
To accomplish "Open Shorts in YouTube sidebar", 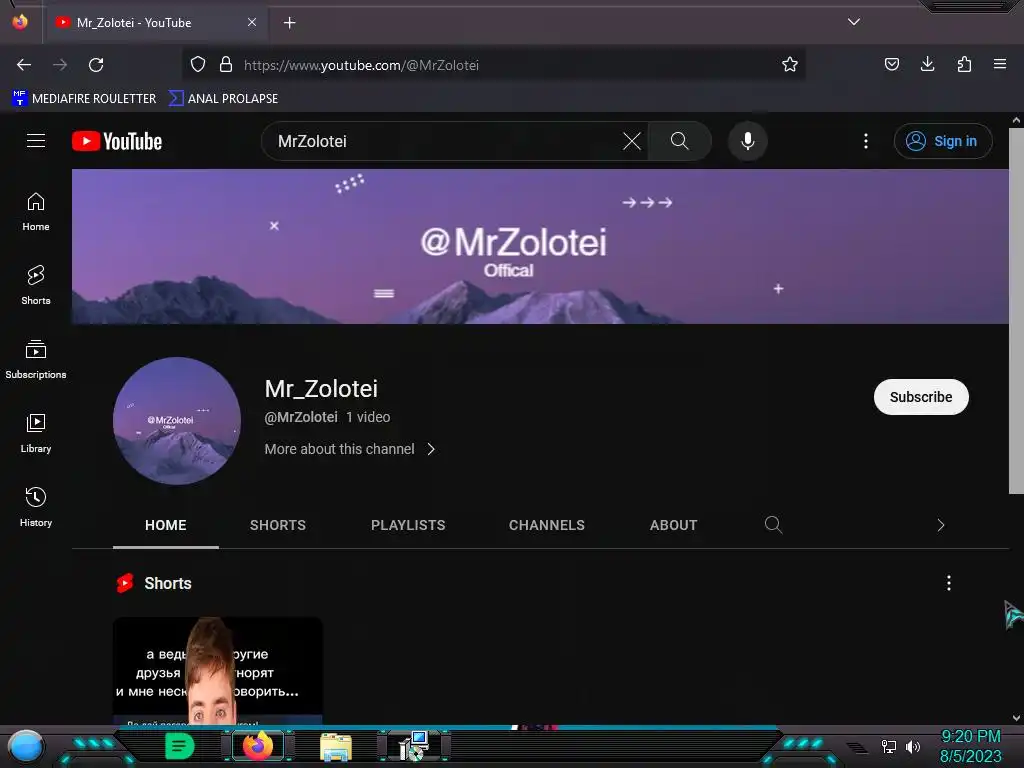I will 36,285.
